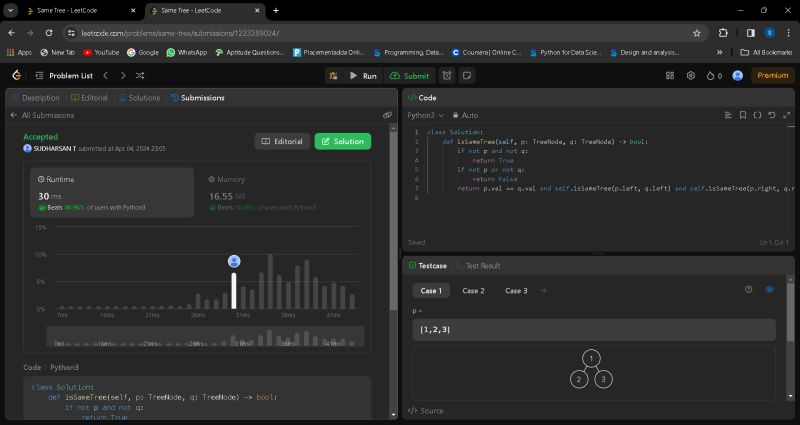
Task: Open the layout manager grid icon
Action: [669, 75]
